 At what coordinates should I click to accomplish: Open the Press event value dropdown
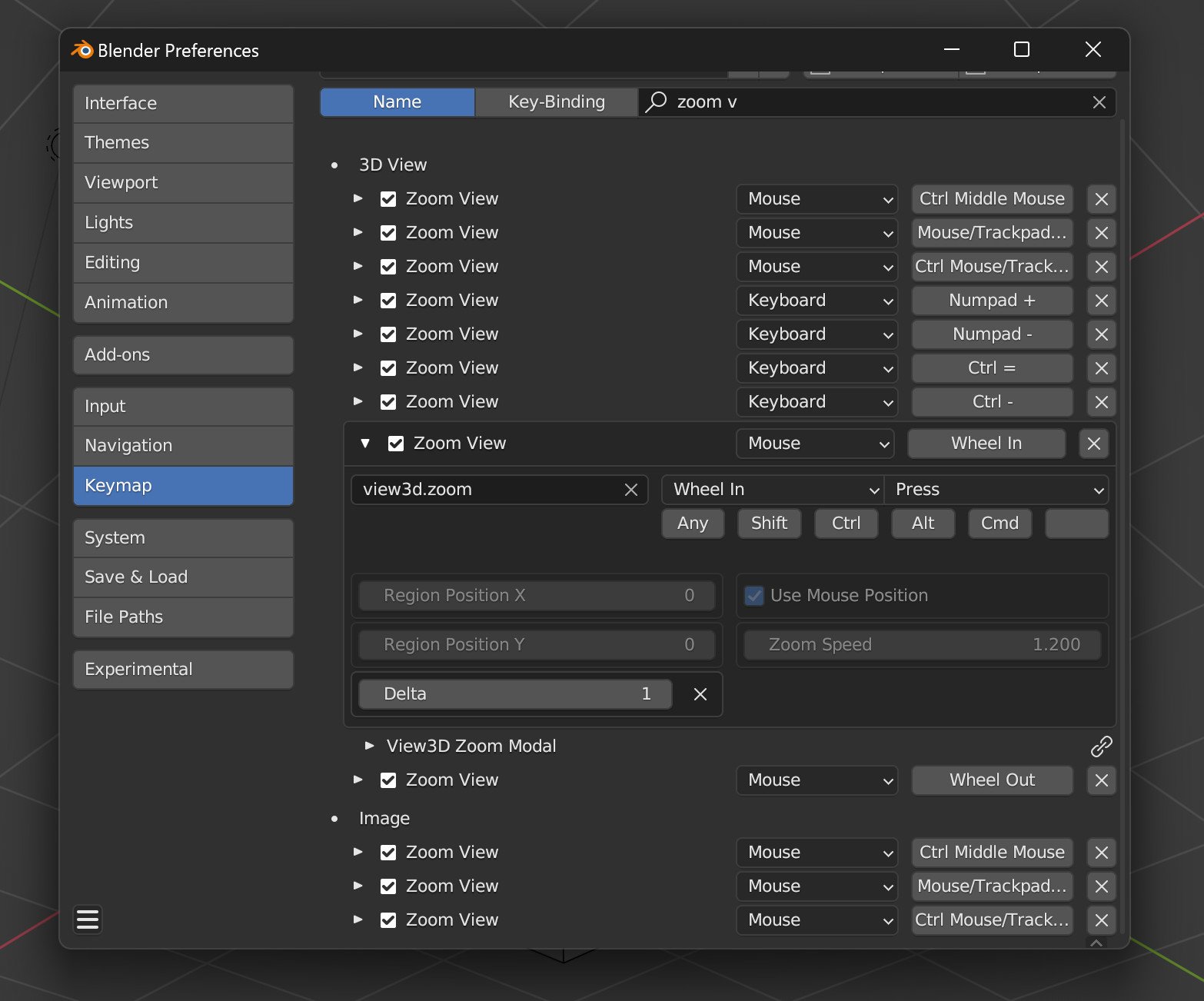coord(996,490)
